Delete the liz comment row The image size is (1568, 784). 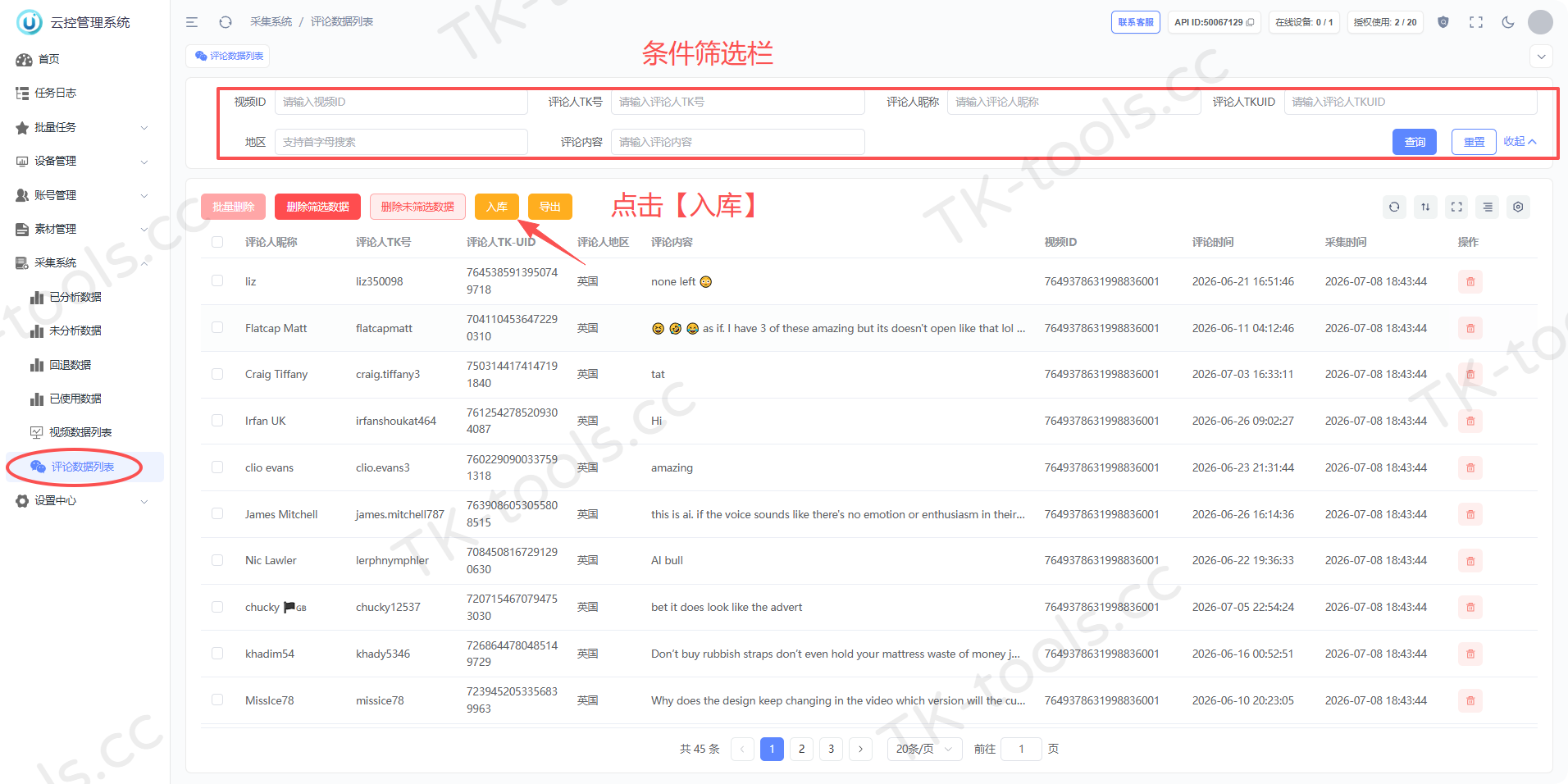(x=1470, y=281)
